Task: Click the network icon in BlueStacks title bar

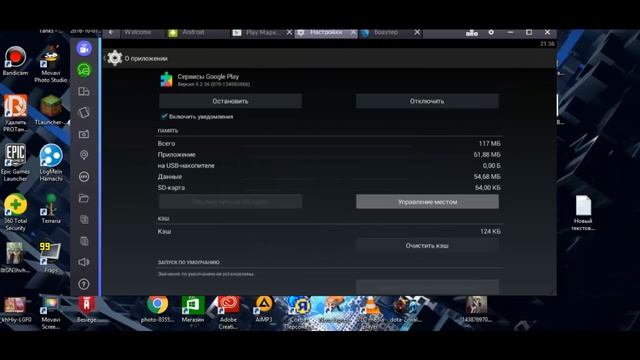Action: point(471,33)
